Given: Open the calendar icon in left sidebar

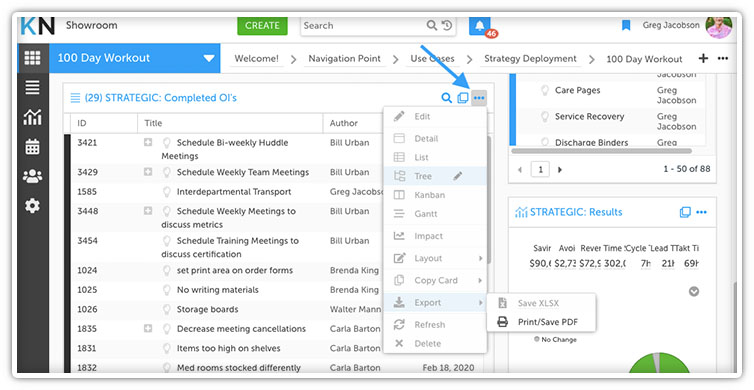Looking at the screenshot, I should click(x=32, y=147).
